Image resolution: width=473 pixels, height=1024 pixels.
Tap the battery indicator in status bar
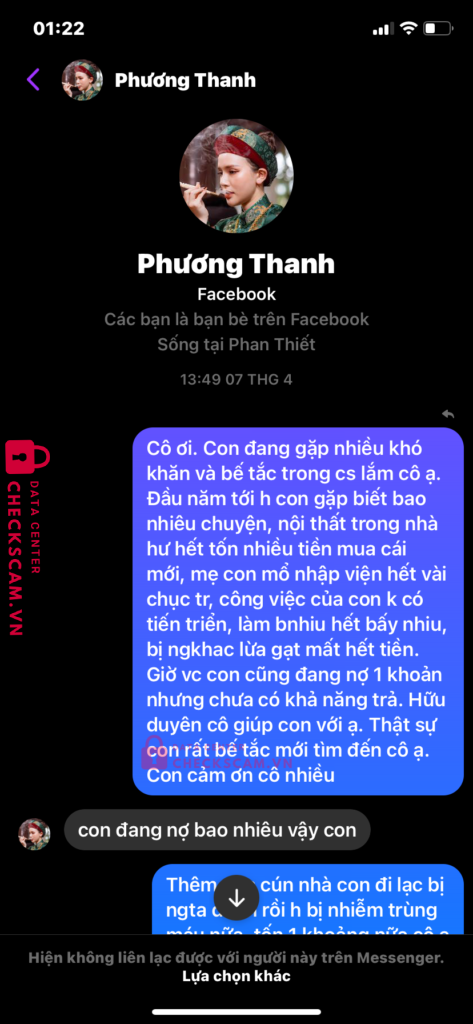[438, 29]
